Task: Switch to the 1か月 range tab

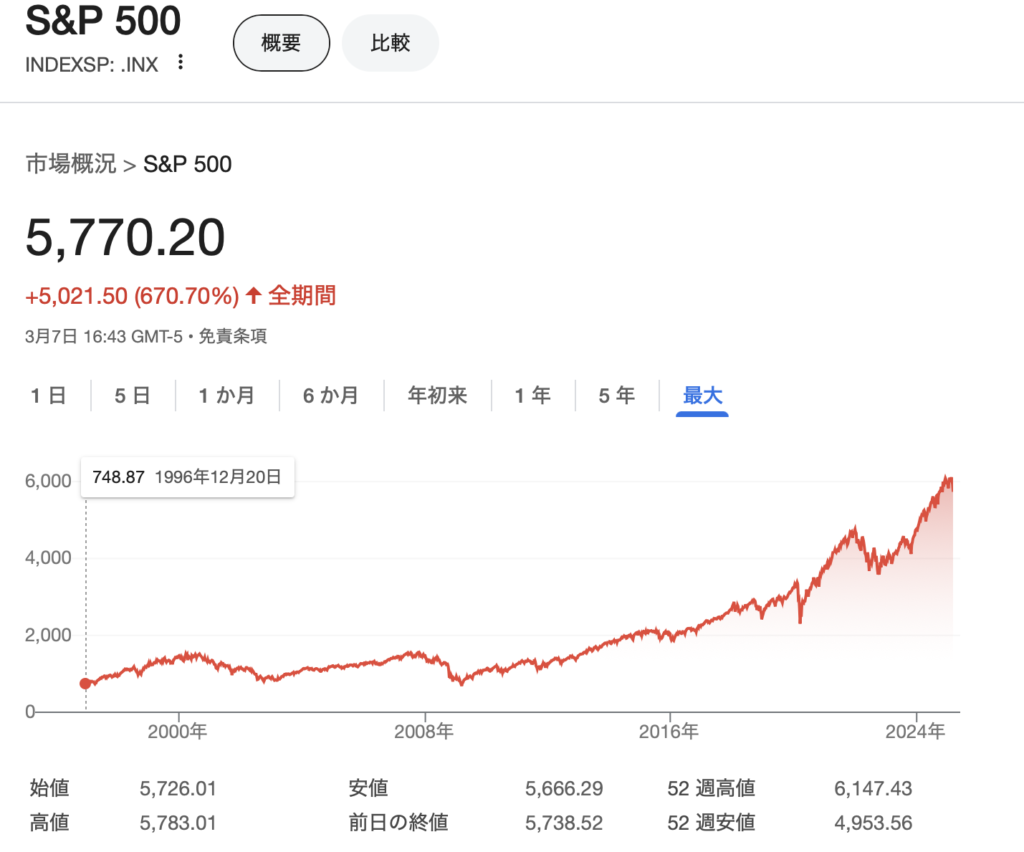Action: pos(226,395)
